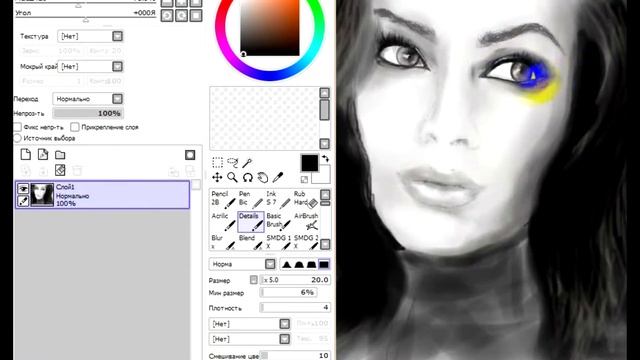The height and width of the screenshot is (360, 640).
Task: Swap foreground and background colors arrow
Action: pyautogui.click(x=325, y=158)
